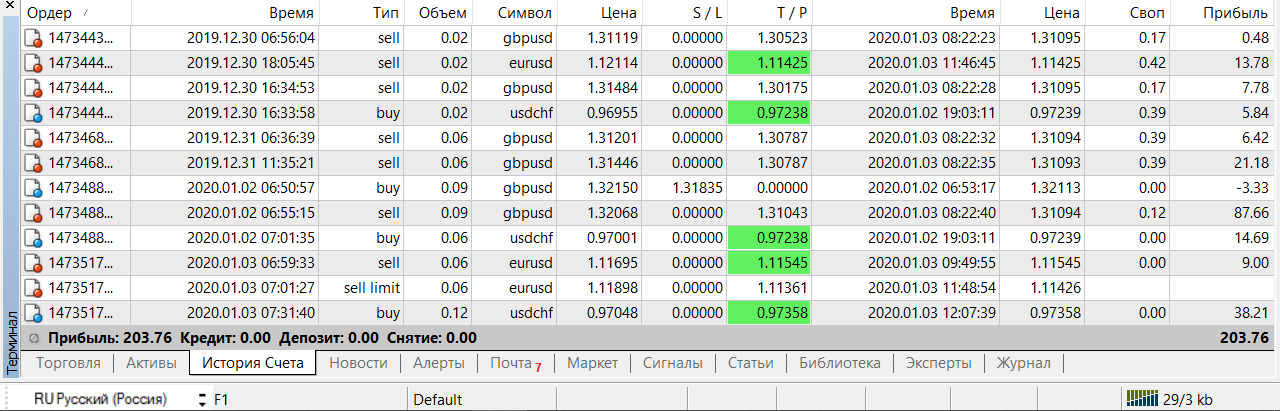Open the keyboard language arrows next to Русский
This screenshot has width=1280, height=411.
pyautogui.click(x=203, y=399)
